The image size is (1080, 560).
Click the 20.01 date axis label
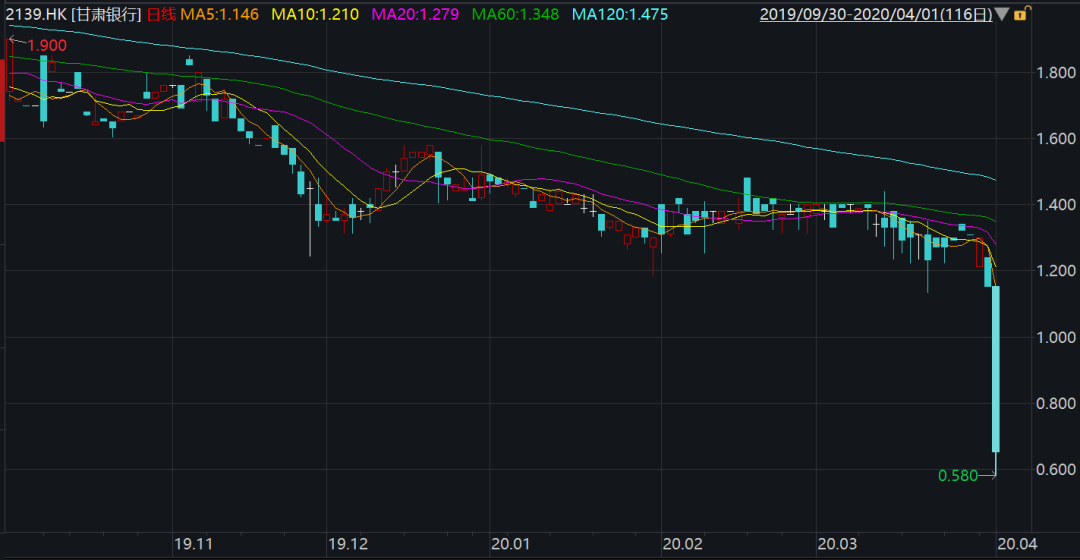511,544
